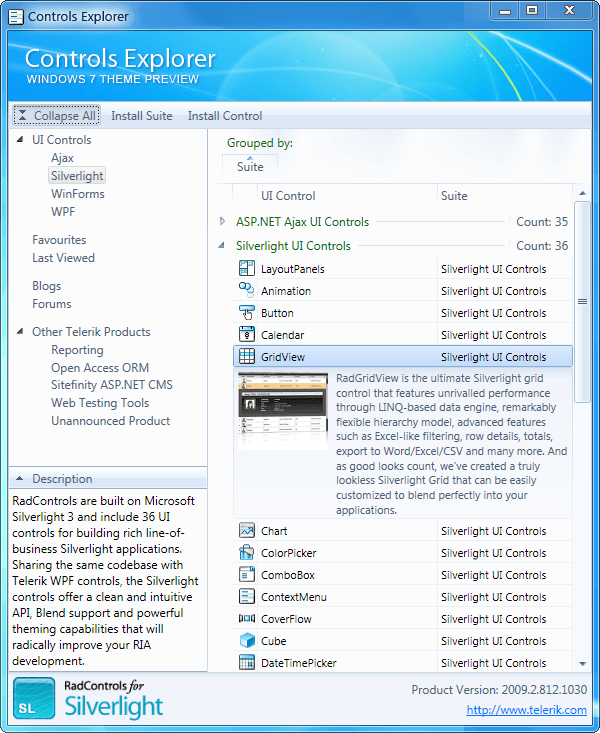Click the Product Version text
The width and height of the screenshot is (600, 733).
pos(499,690)
